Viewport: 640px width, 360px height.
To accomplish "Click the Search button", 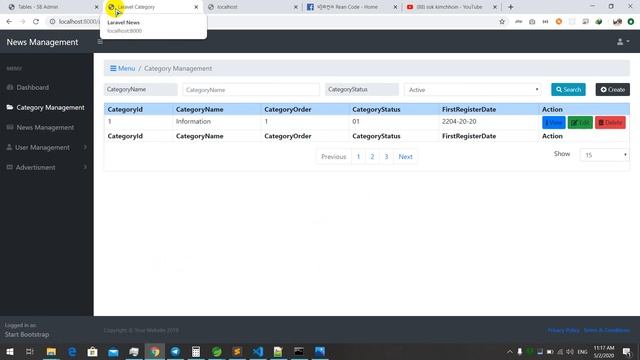I will (x=568, y=89).
